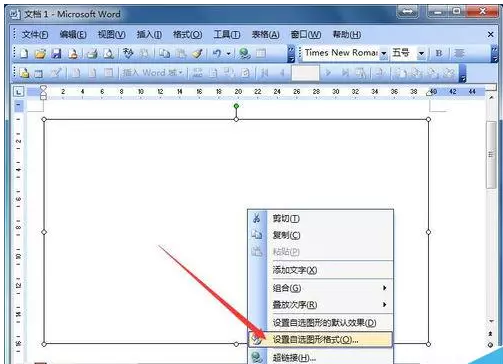Open the 帮助(H) menu
The height and width of the screenshot is (364, 503).
pos(347,34)
